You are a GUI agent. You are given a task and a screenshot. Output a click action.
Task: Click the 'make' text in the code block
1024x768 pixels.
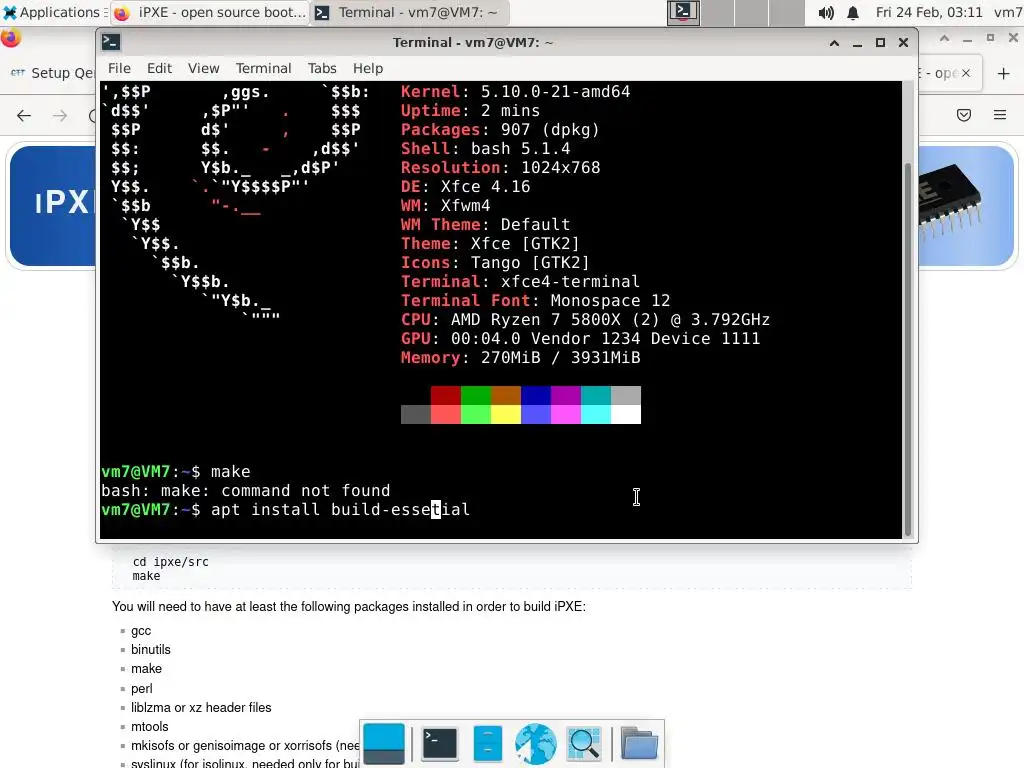[146, 576]
